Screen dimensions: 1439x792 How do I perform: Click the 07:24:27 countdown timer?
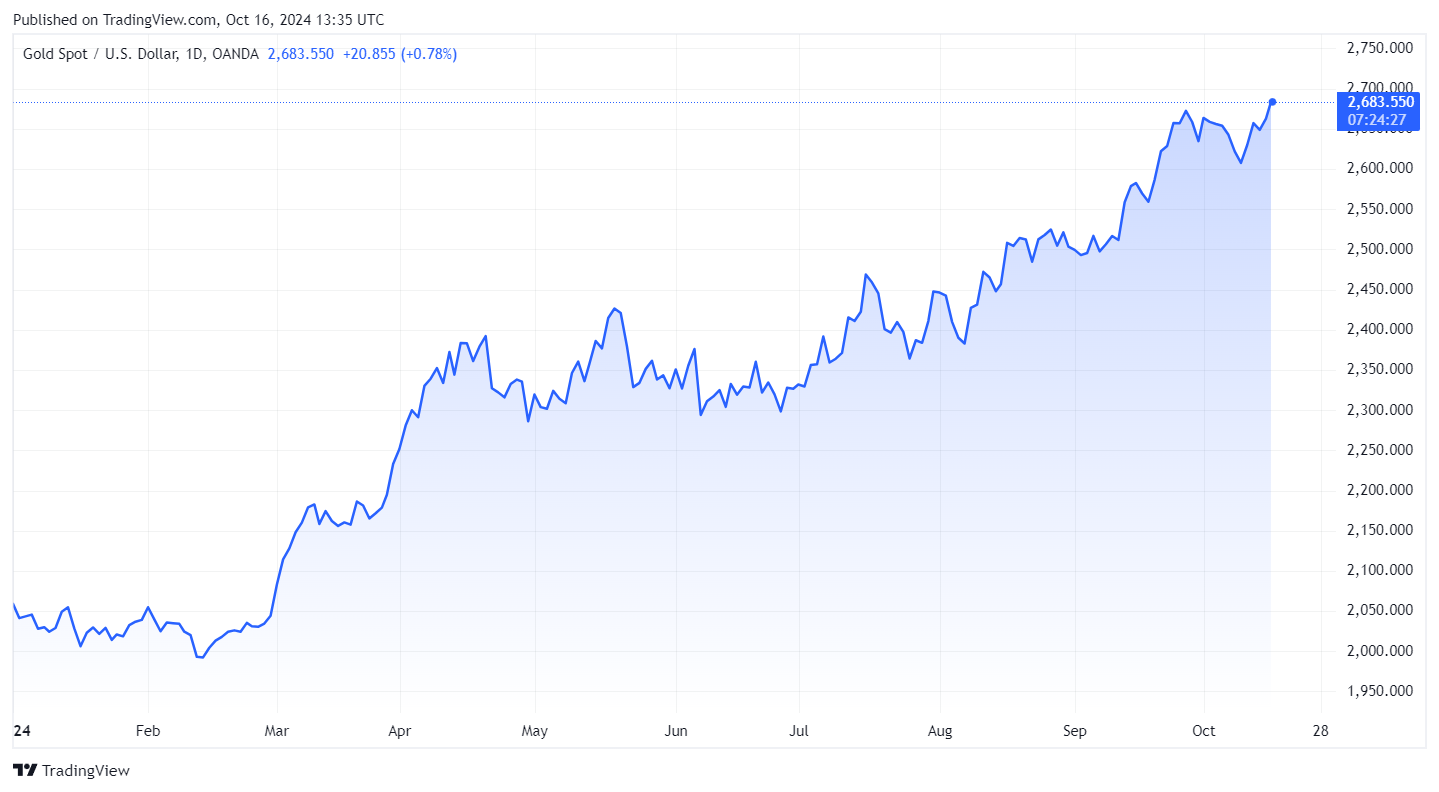[1376, 120]
